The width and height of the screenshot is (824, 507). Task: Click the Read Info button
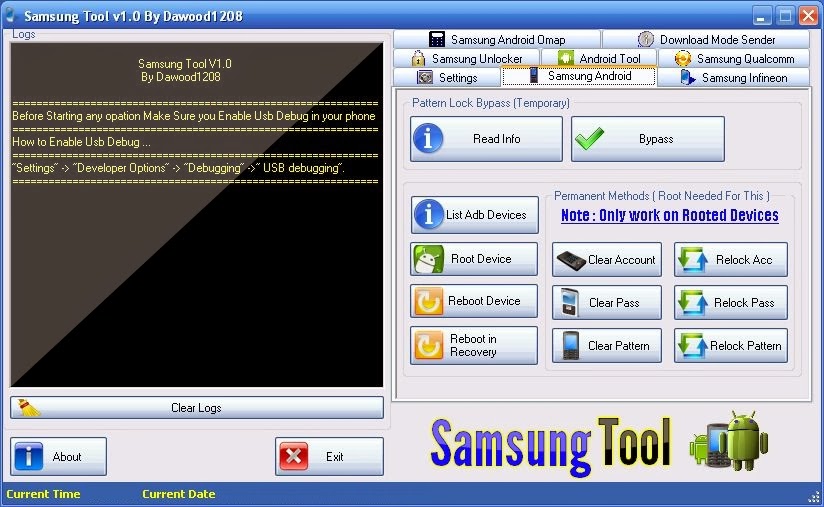tap(487, 139)
